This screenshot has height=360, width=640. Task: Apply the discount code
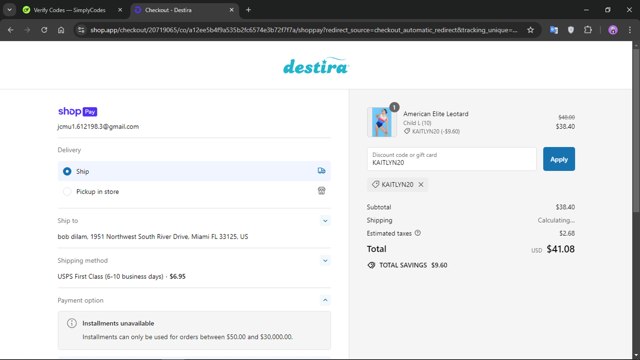(559, 159)
